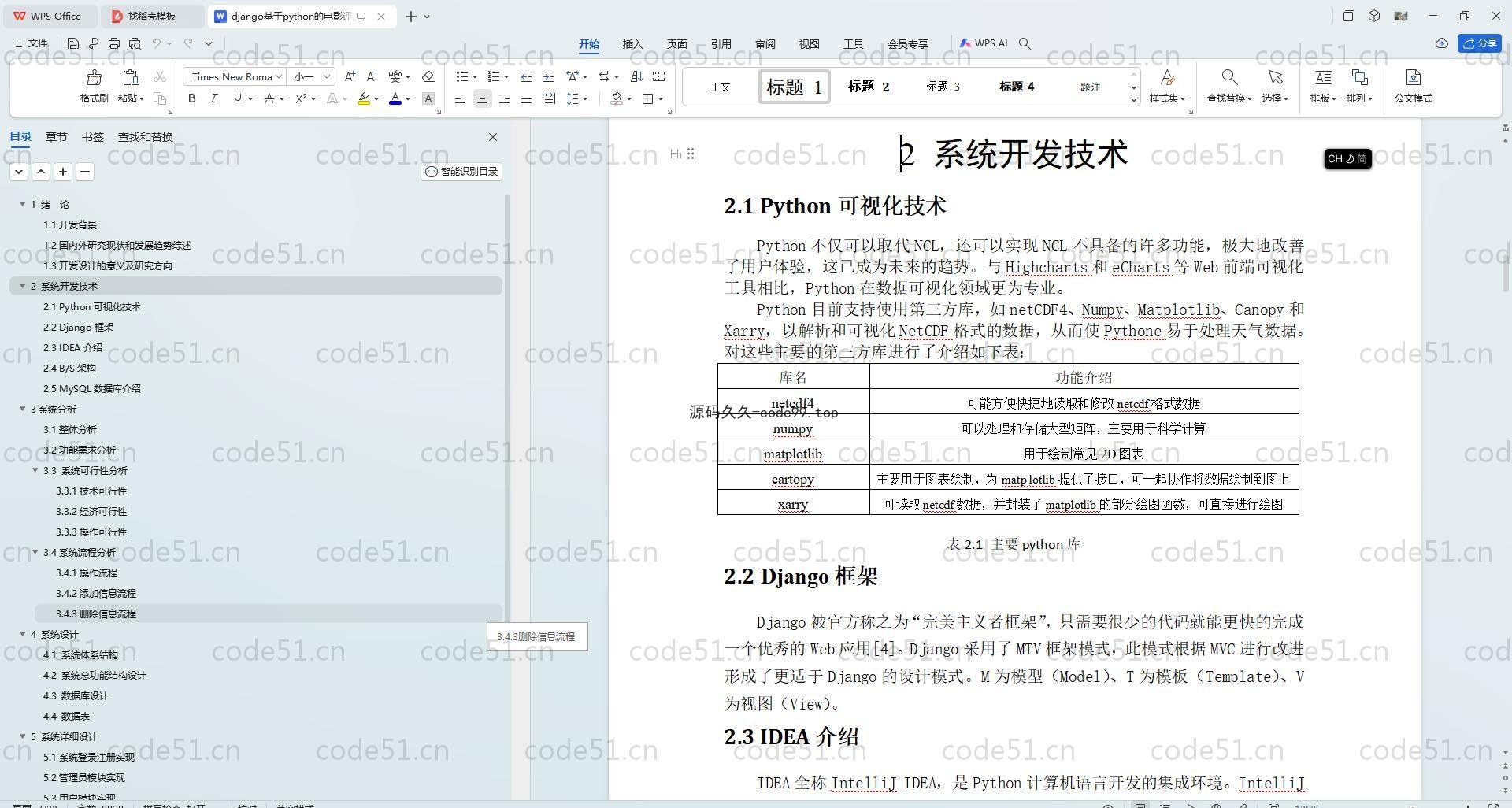1512x808 pixels.
Task: Click the Strikethrough icon
Action: pos(269,98)
